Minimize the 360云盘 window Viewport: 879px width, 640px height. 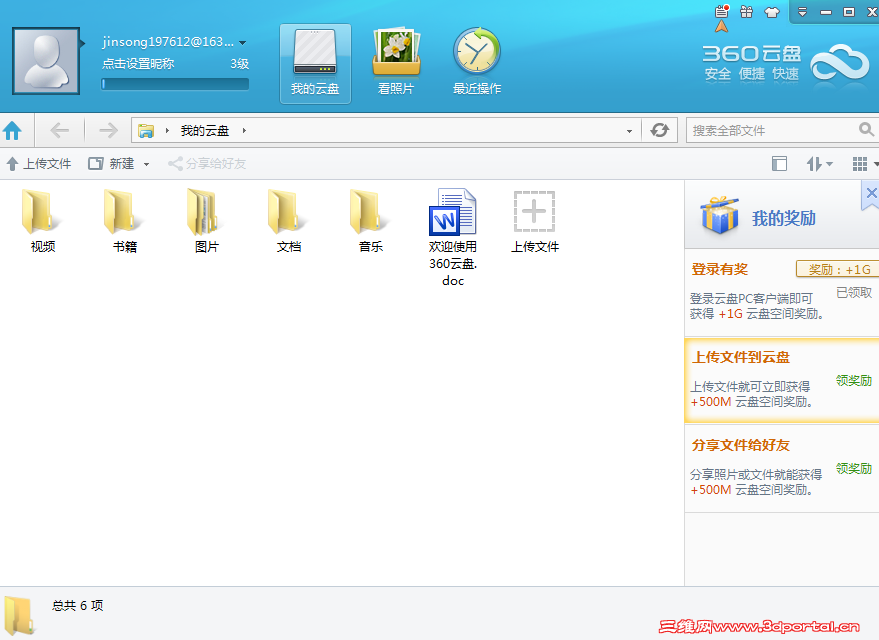tap(826, 12)
